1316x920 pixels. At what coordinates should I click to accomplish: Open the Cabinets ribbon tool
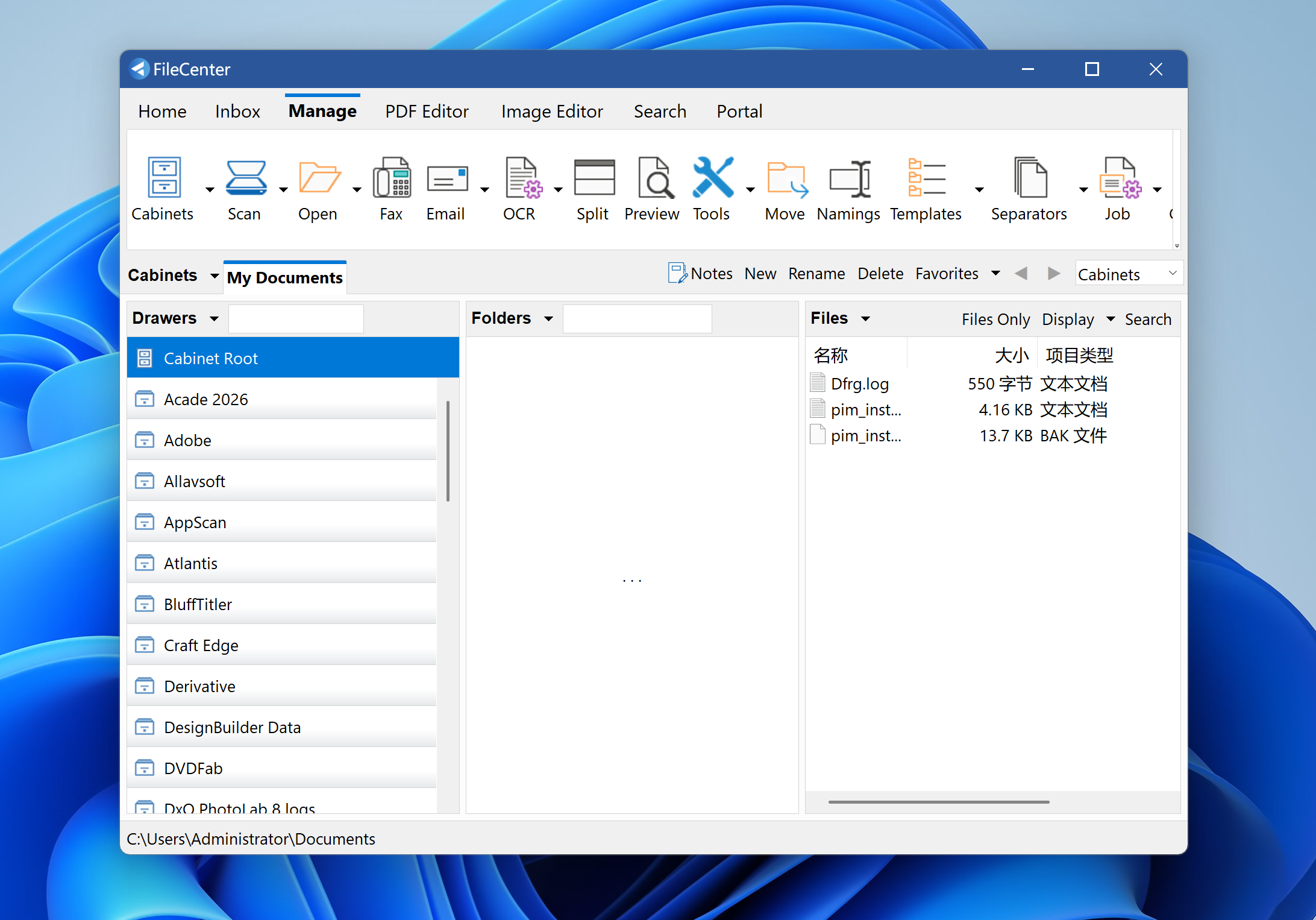tap(163, 189)
